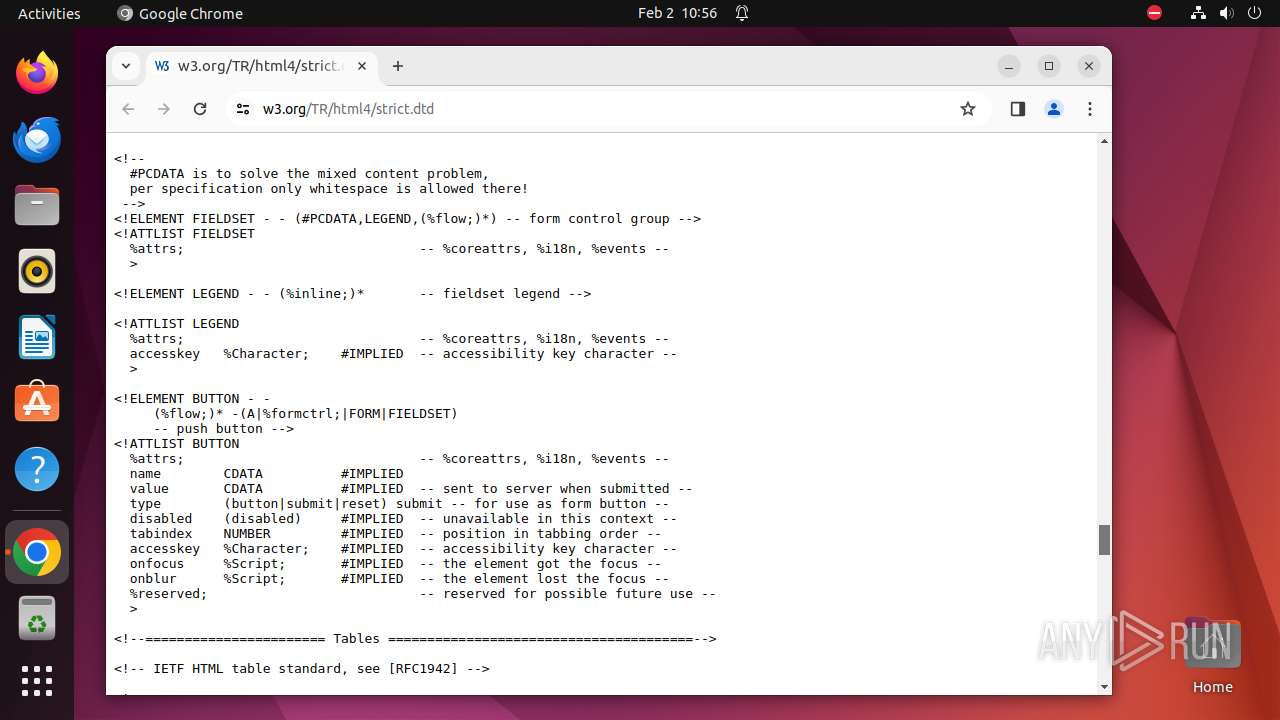Open Firefox from the dock
Viewport: 1280px width, 720px height.
coord(37,73)
